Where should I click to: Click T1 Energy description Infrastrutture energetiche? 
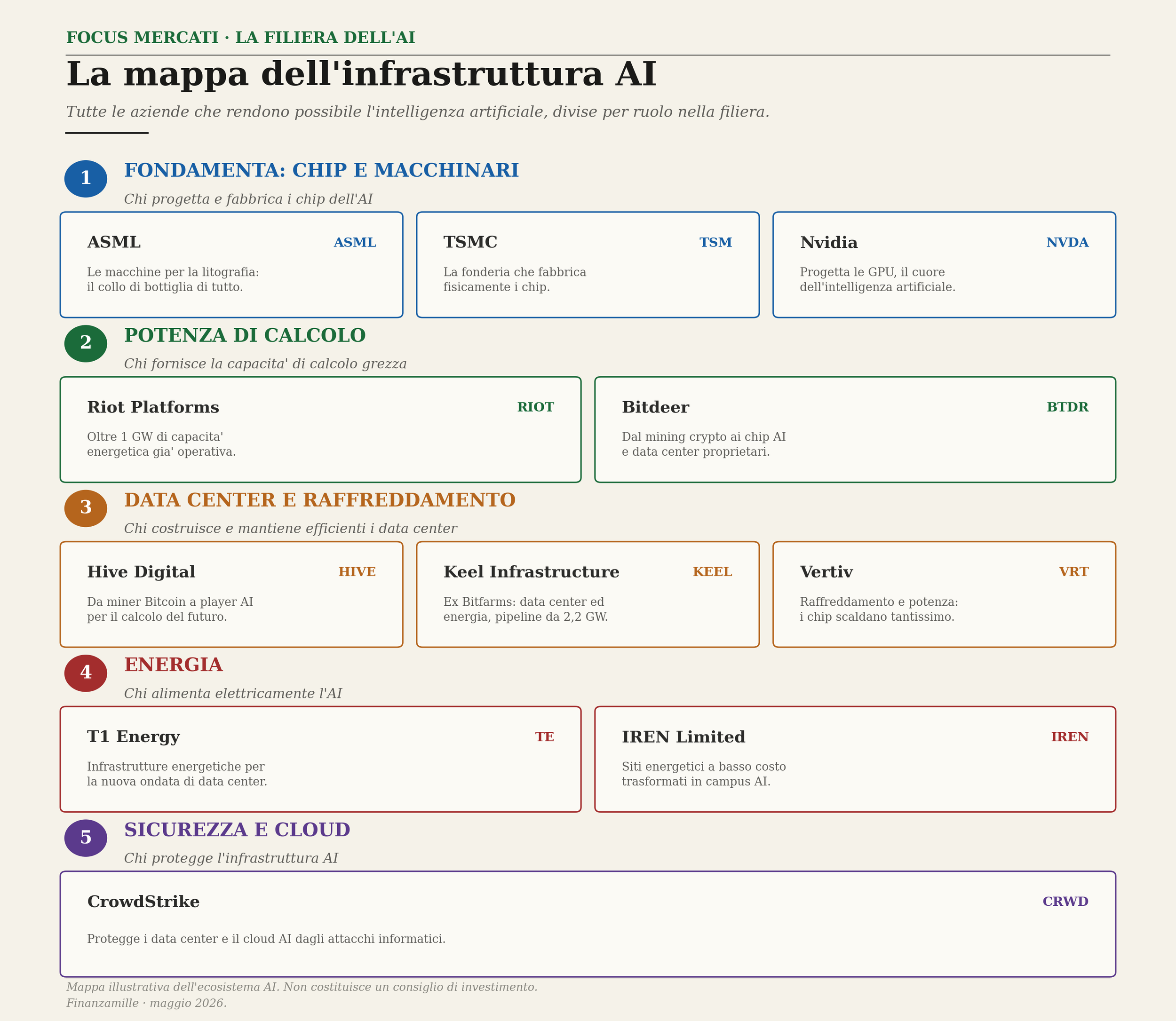coord(176,774)
